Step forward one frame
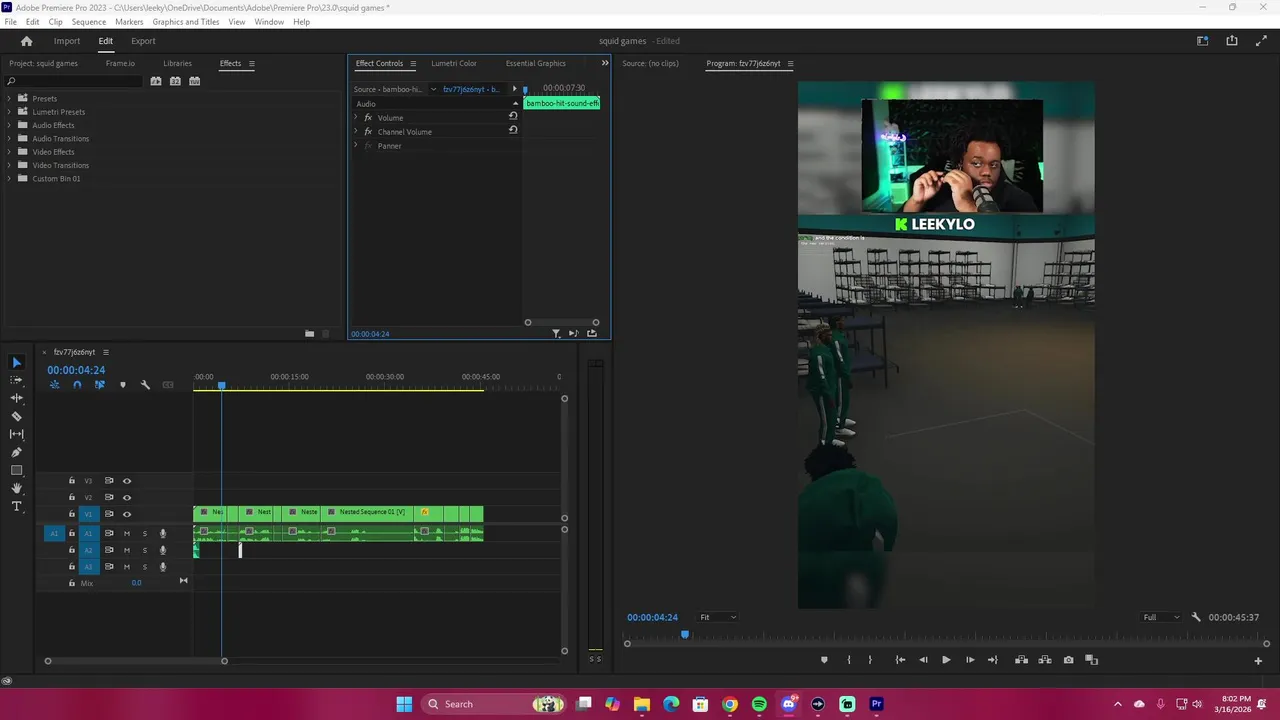 point(970,660)
